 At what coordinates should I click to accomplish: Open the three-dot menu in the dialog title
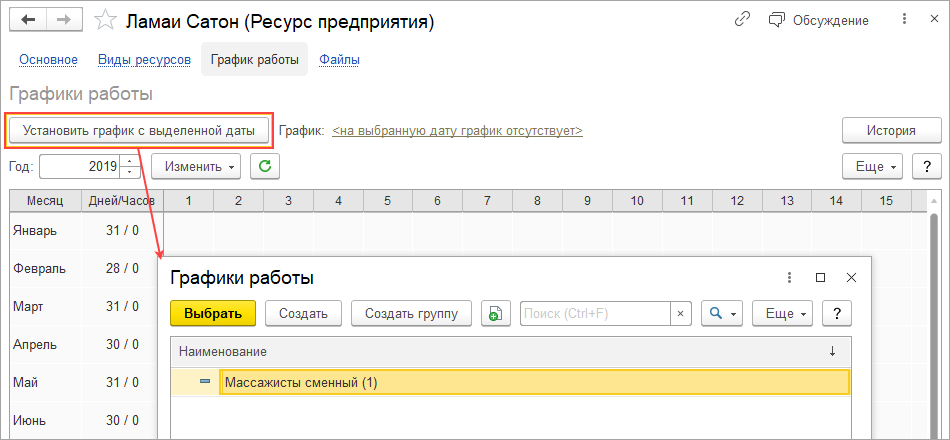[x=788, y=277]
